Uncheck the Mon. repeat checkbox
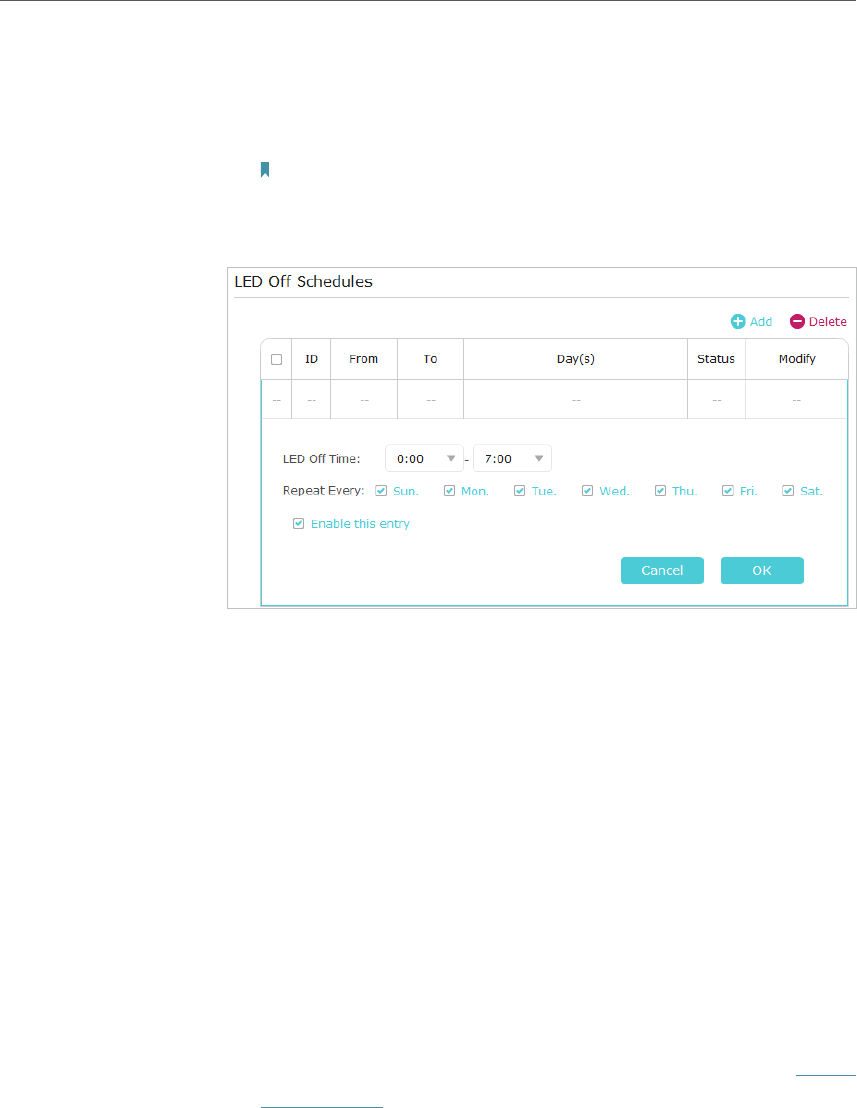The width and height of the screenshot is (857, 1108). pos(449,490)
